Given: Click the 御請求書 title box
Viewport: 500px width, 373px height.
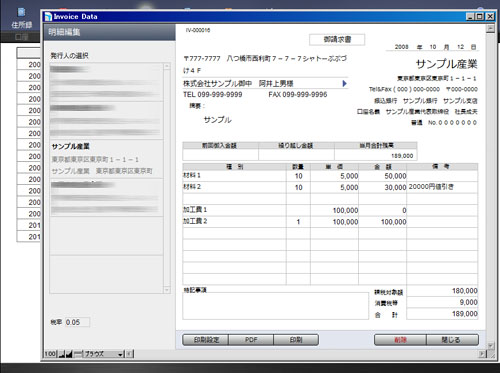Looking at the screenshot, I should [337, 39].
